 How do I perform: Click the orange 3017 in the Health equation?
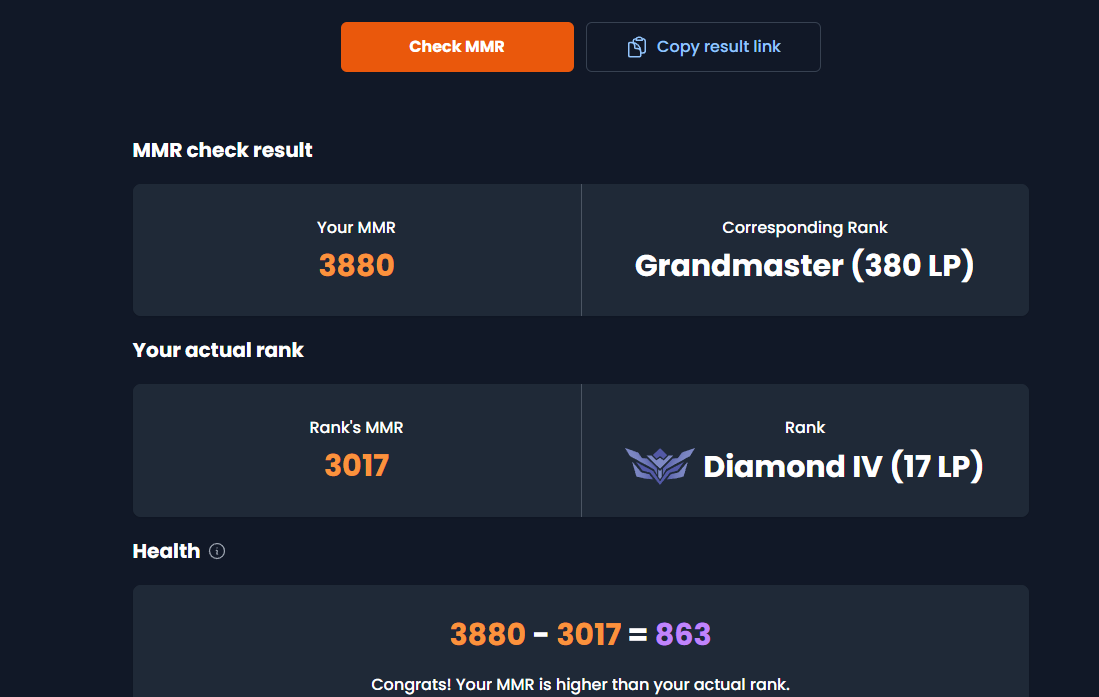click(589, 635)
